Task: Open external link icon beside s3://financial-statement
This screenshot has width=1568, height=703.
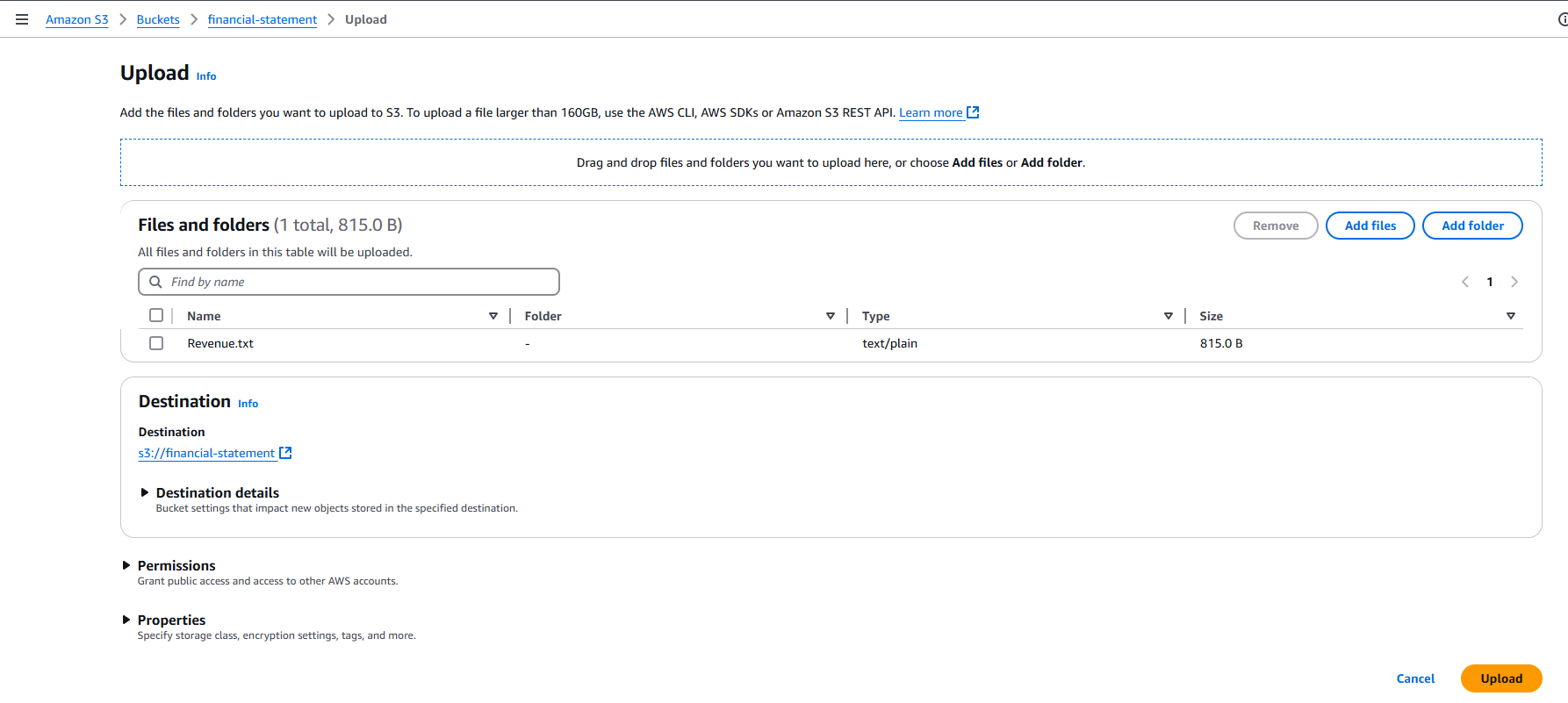Action: [x=285, y=453]
